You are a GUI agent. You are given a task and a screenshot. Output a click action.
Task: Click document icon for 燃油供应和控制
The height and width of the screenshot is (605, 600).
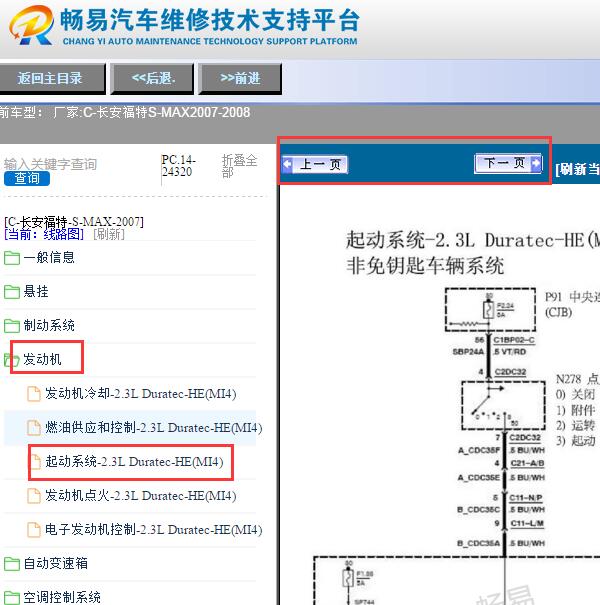(x=34, y=428)
